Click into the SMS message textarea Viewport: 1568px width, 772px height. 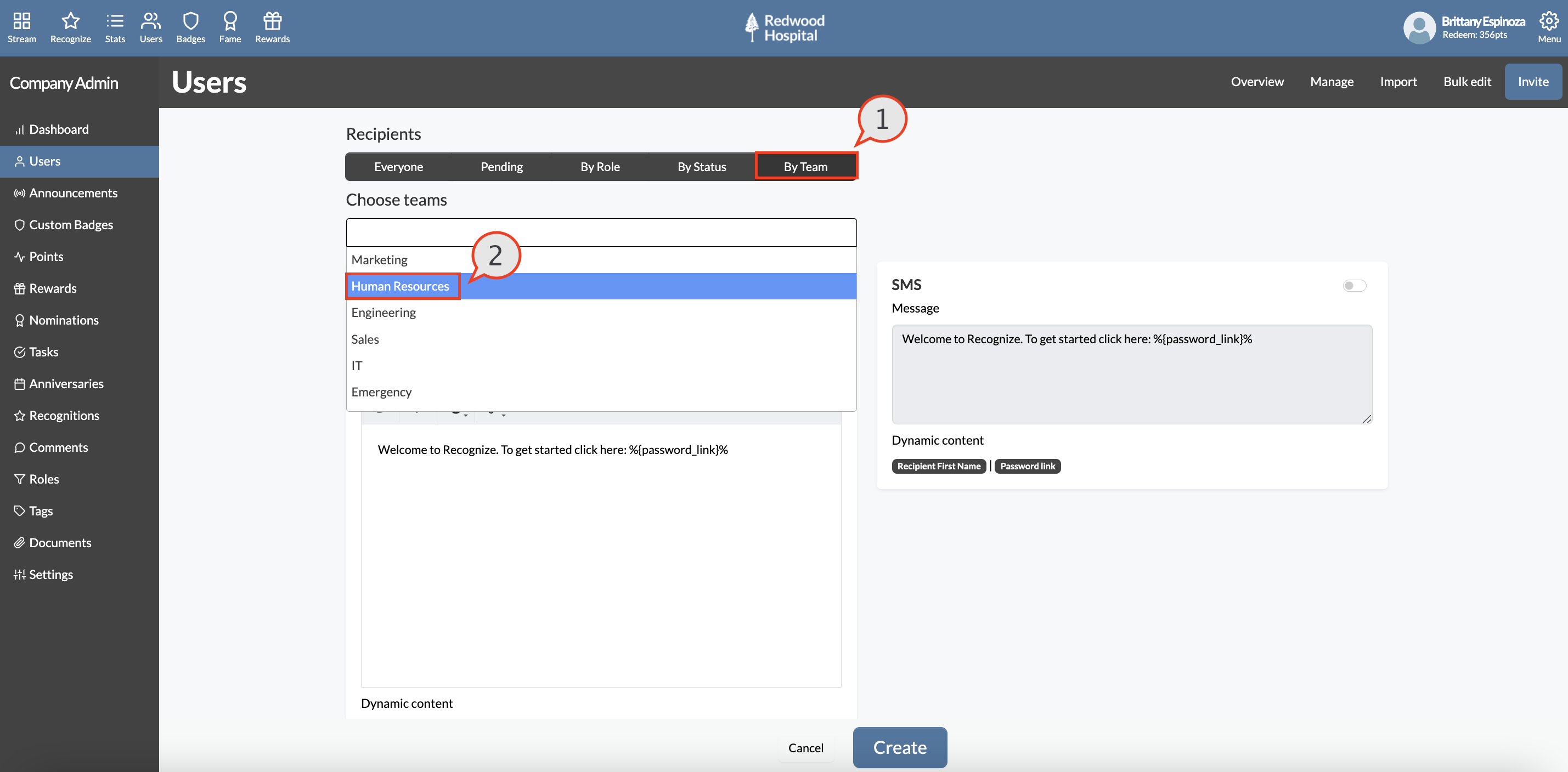[1132, 374]
